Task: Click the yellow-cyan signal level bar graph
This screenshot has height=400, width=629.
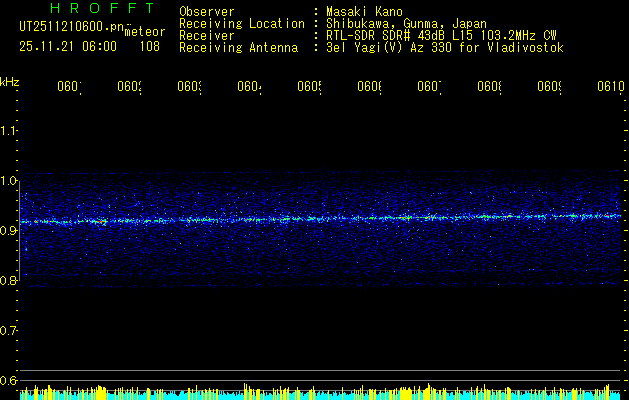Action: point(322,392)
